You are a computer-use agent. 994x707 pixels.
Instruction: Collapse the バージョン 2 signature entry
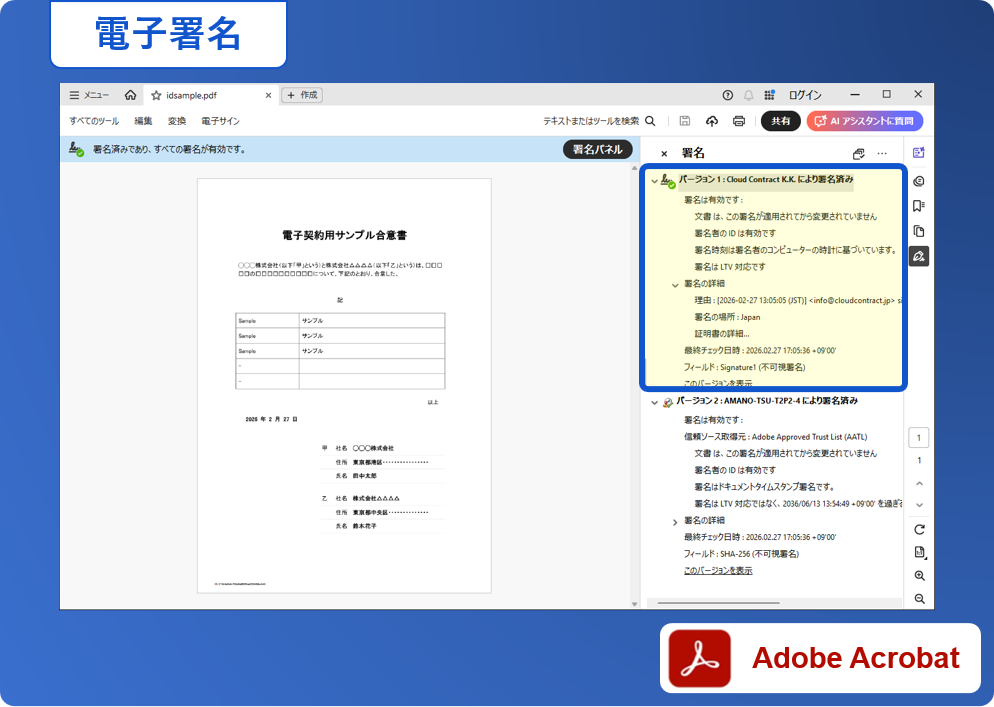(x=654, y=402)
